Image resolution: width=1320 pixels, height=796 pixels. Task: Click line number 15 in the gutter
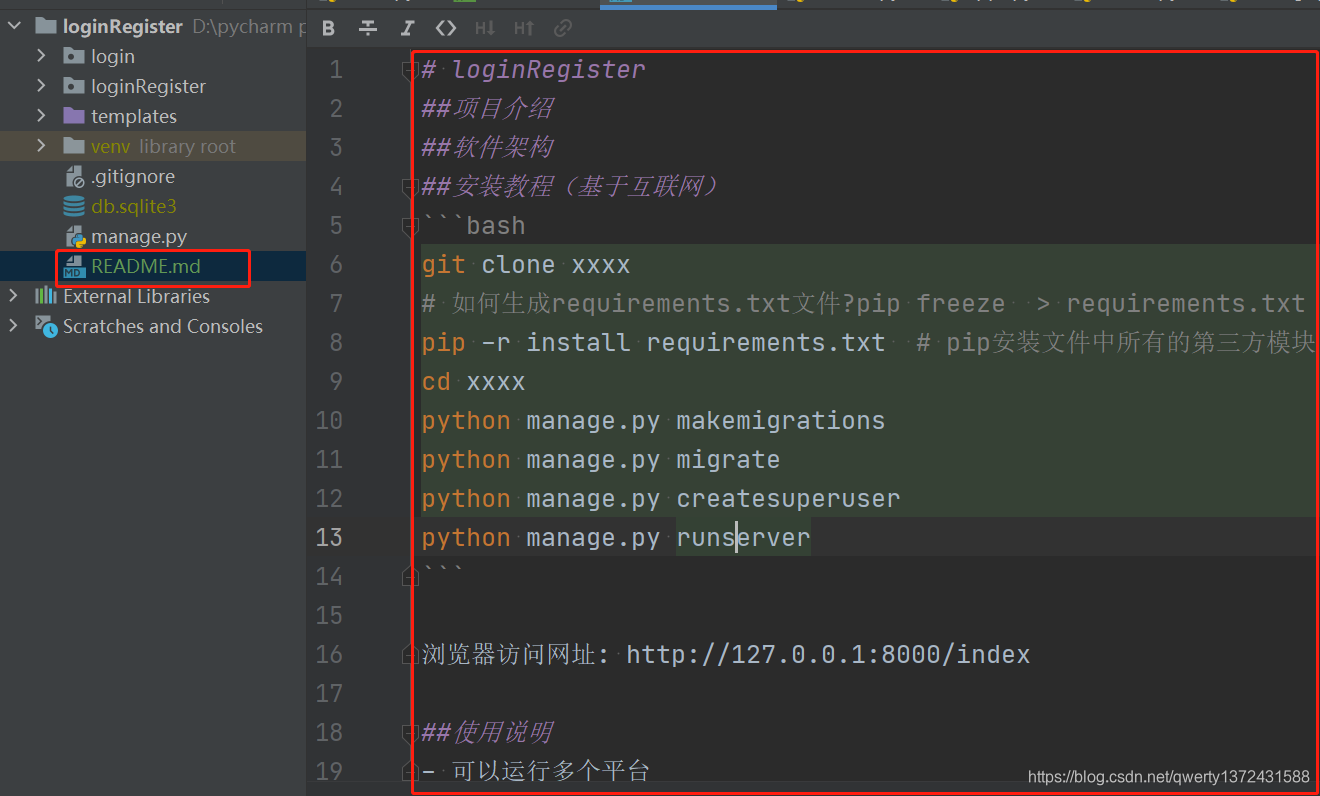(x=329, y=616)
